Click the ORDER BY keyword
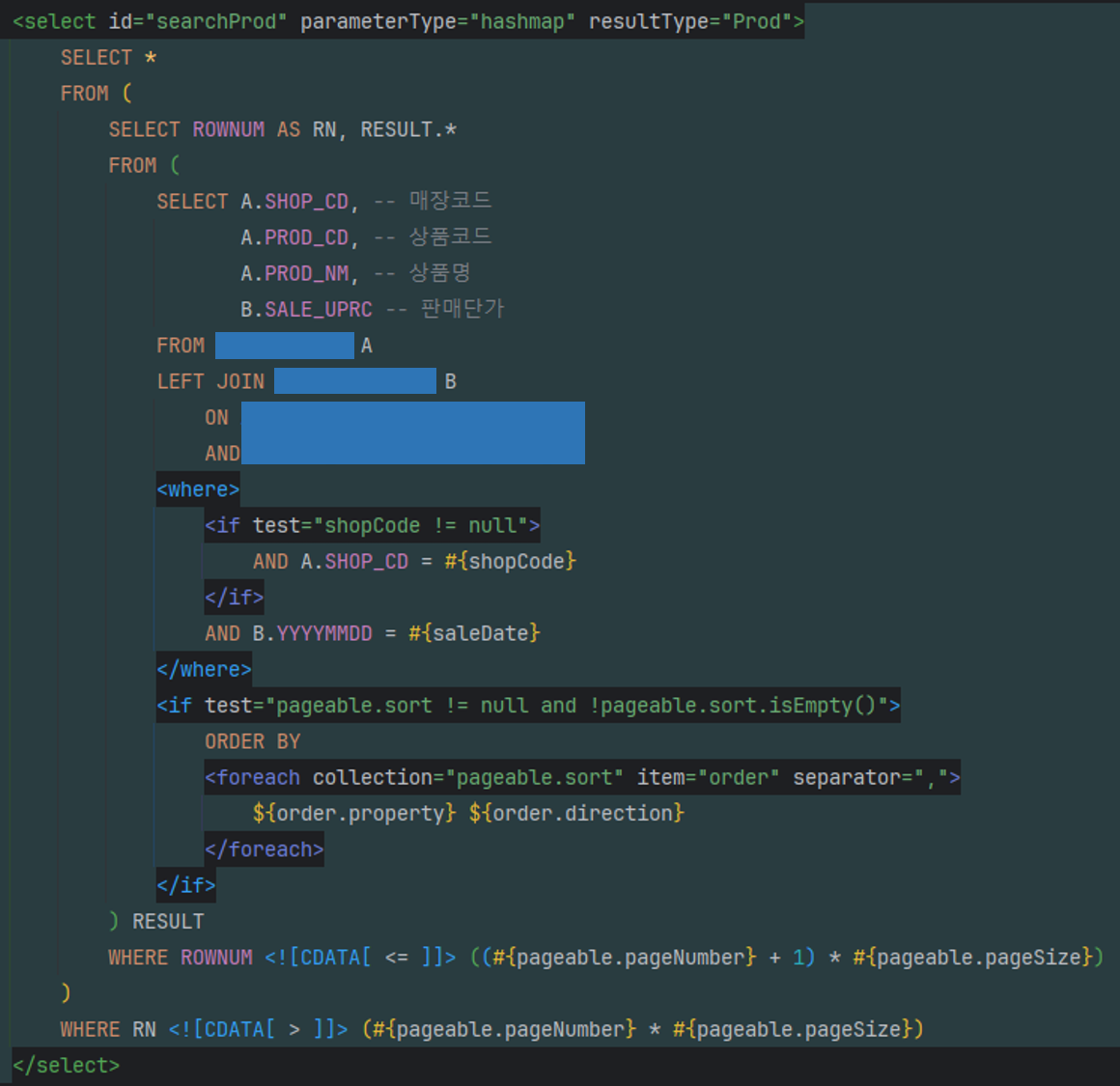 coord(252,741)
